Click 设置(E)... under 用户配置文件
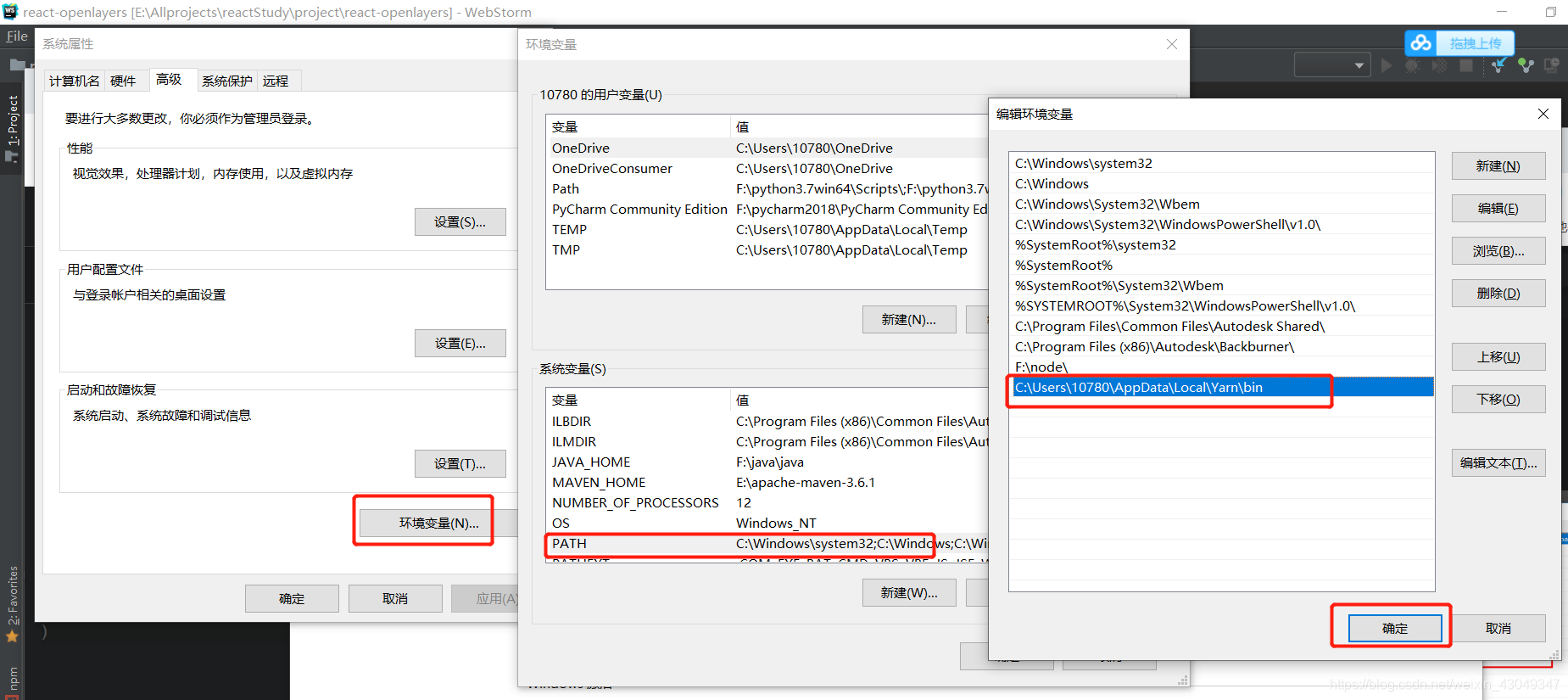Viewport: 1568px width, 700px height. click(460, 343)
